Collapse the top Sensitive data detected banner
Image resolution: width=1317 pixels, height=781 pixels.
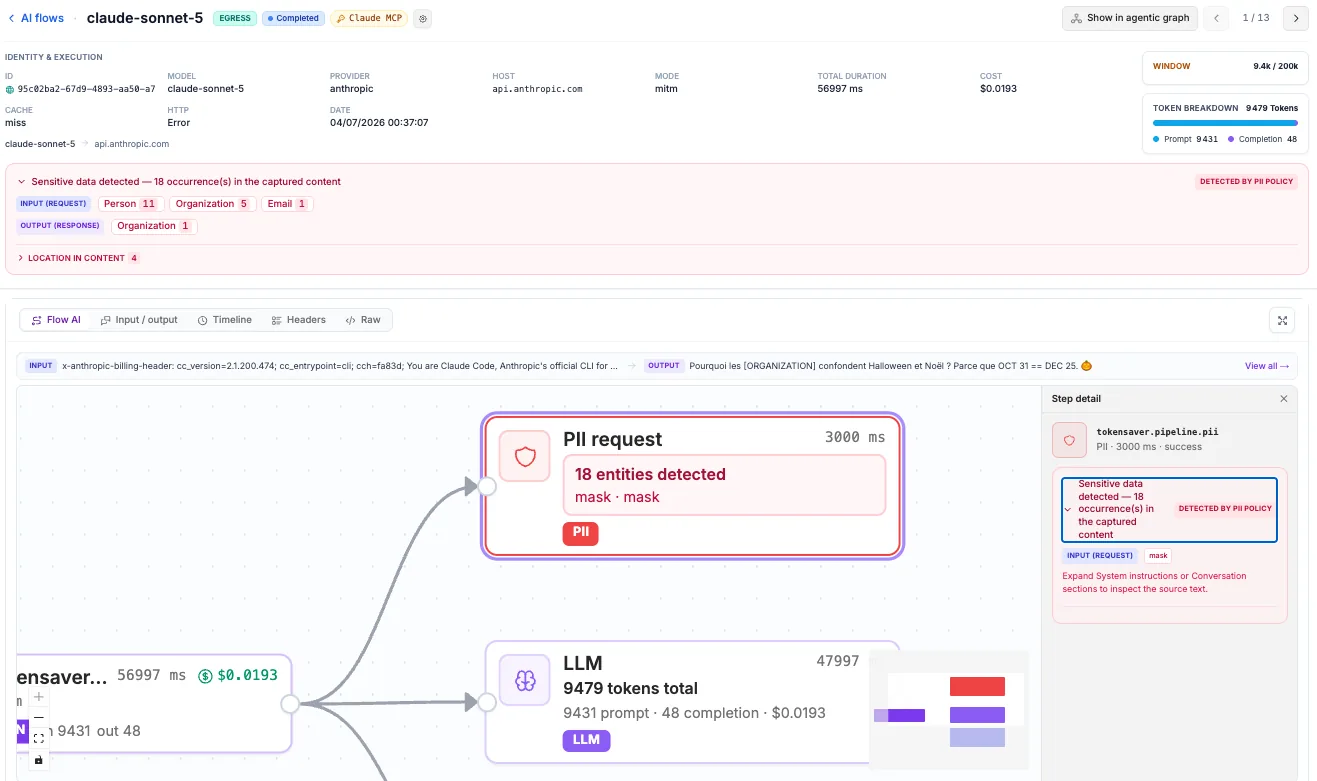coord(22,182)
